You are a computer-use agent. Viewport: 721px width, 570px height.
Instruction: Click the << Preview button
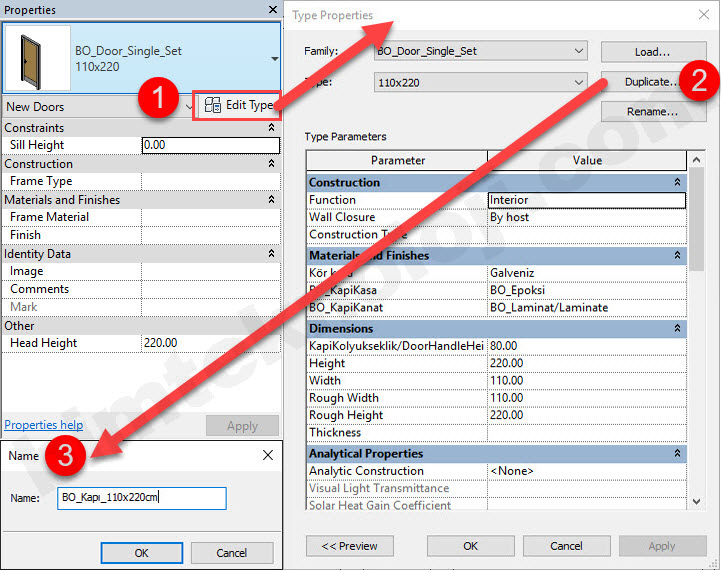tap(350, 546)
